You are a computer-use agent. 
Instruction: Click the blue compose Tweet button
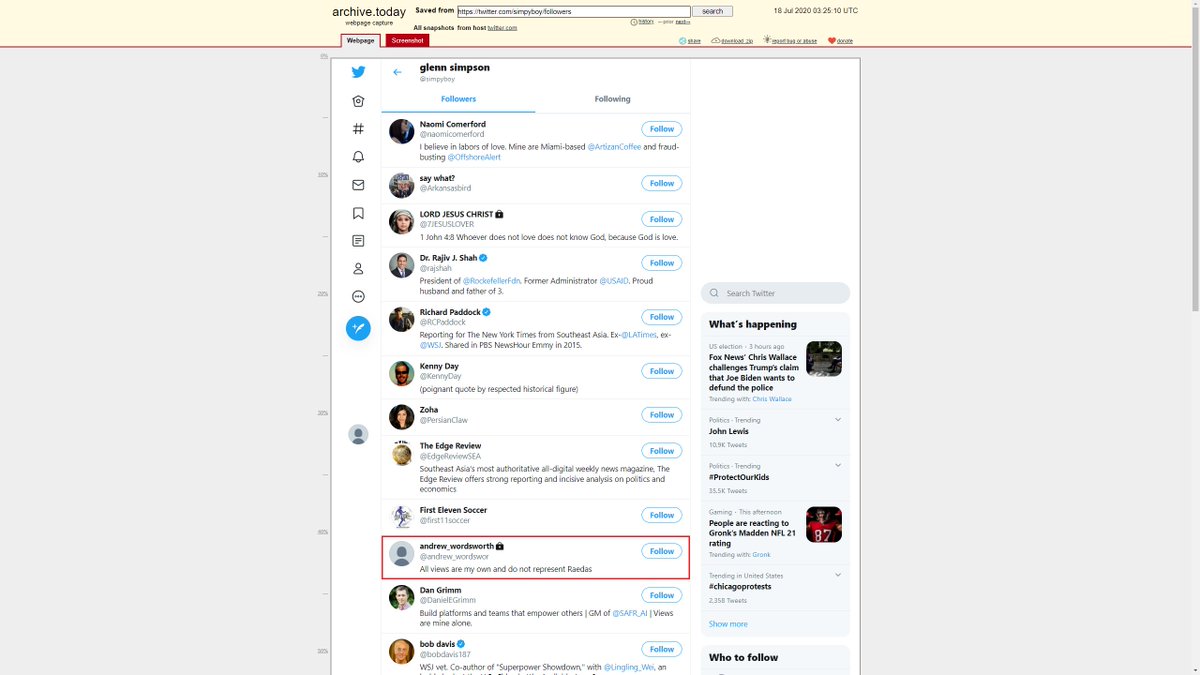tap(358, 328)
